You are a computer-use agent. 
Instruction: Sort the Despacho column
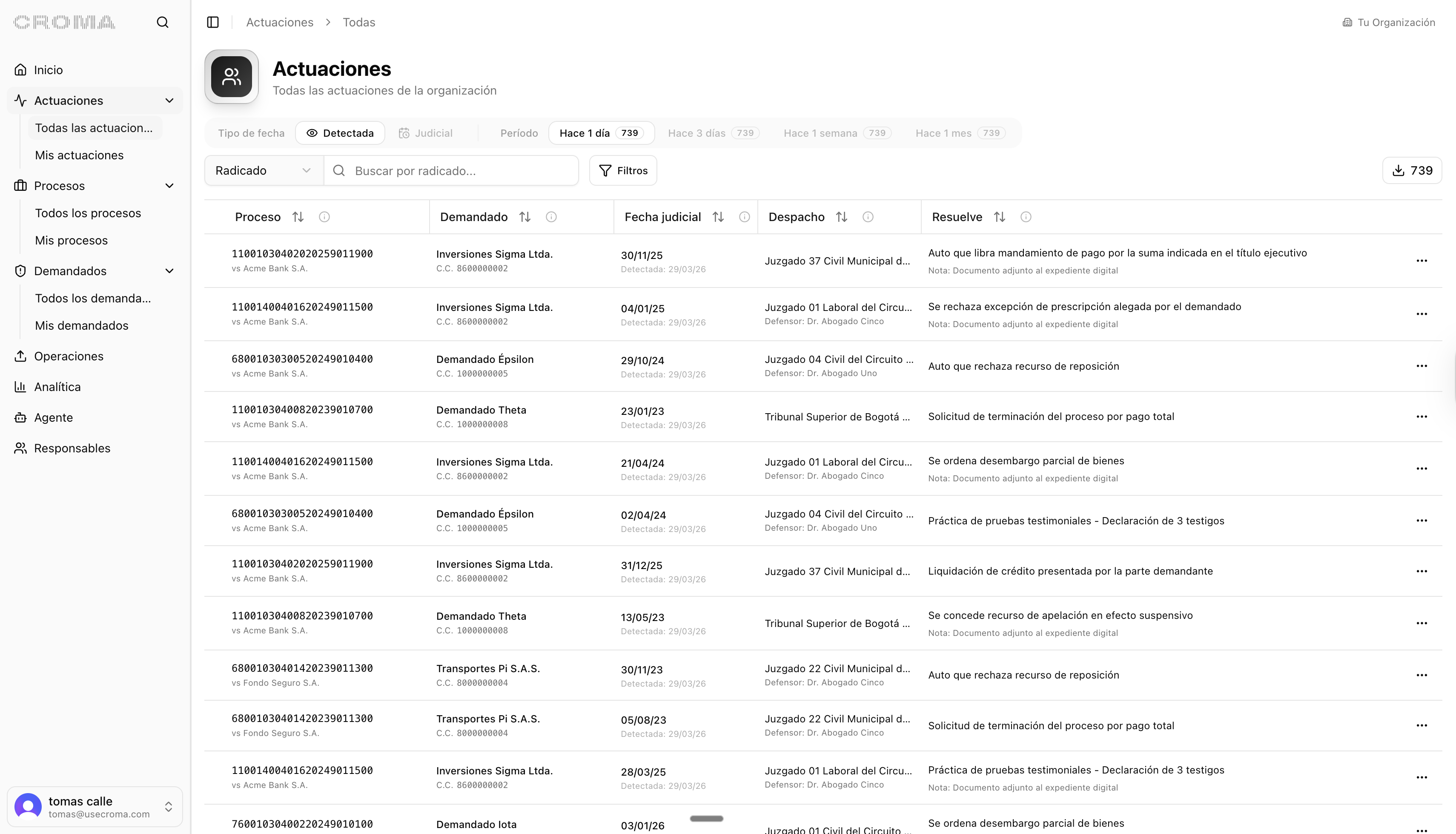pos(841,217)
